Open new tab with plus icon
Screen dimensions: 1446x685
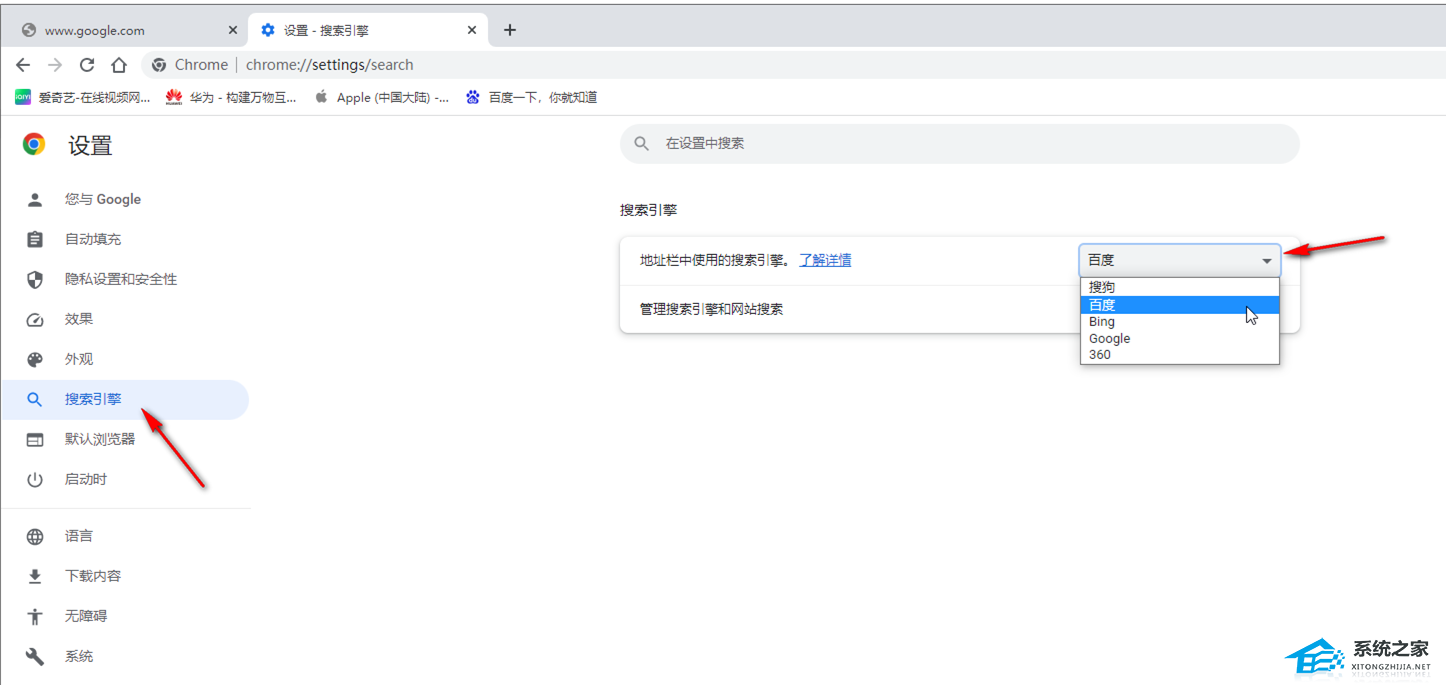pyautogui.click(x=510, y=30)
